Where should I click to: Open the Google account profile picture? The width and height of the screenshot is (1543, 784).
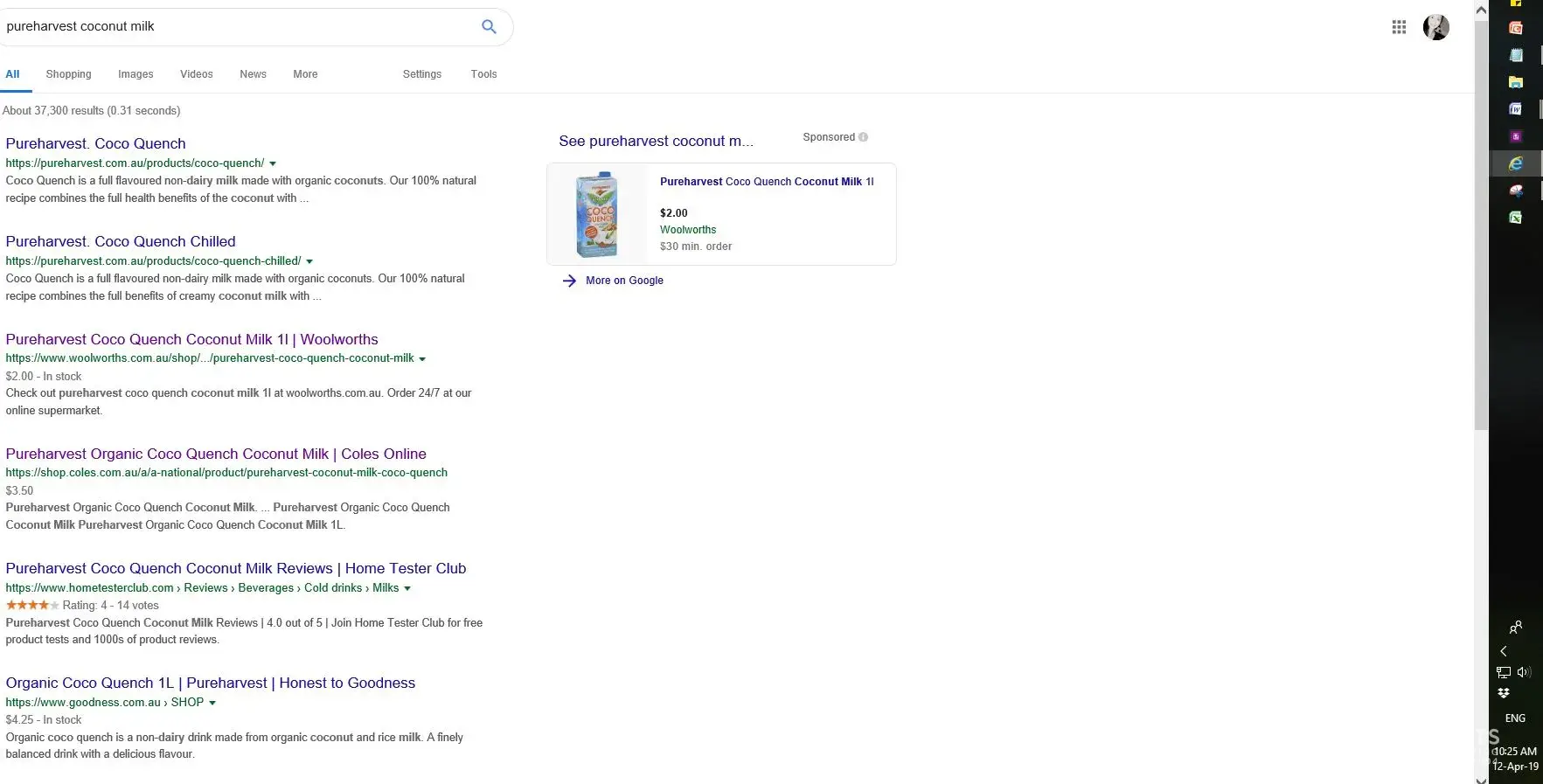(x=1435, y=27)
